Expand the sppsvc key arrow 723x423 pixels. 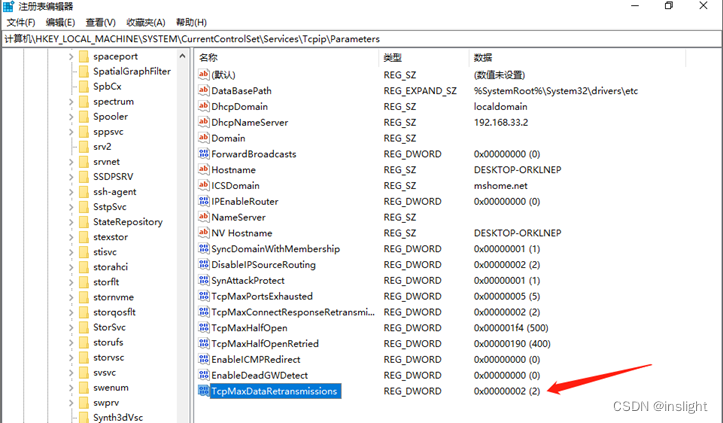tap(71, 131)
